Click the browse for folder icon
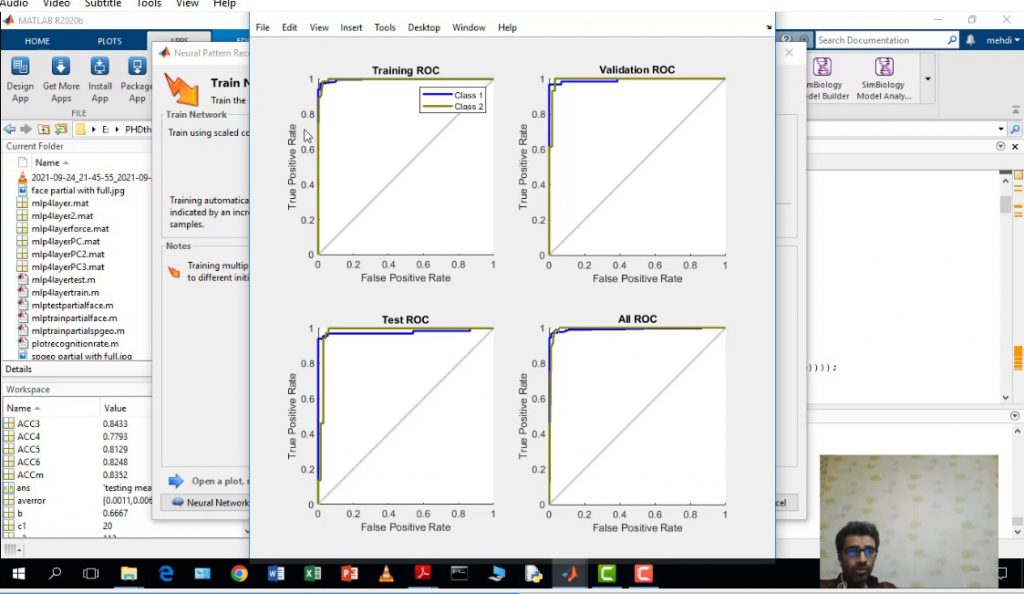The height and width of the screenshot is (594, 1024). pyautogui.click(x=60, y=129)
